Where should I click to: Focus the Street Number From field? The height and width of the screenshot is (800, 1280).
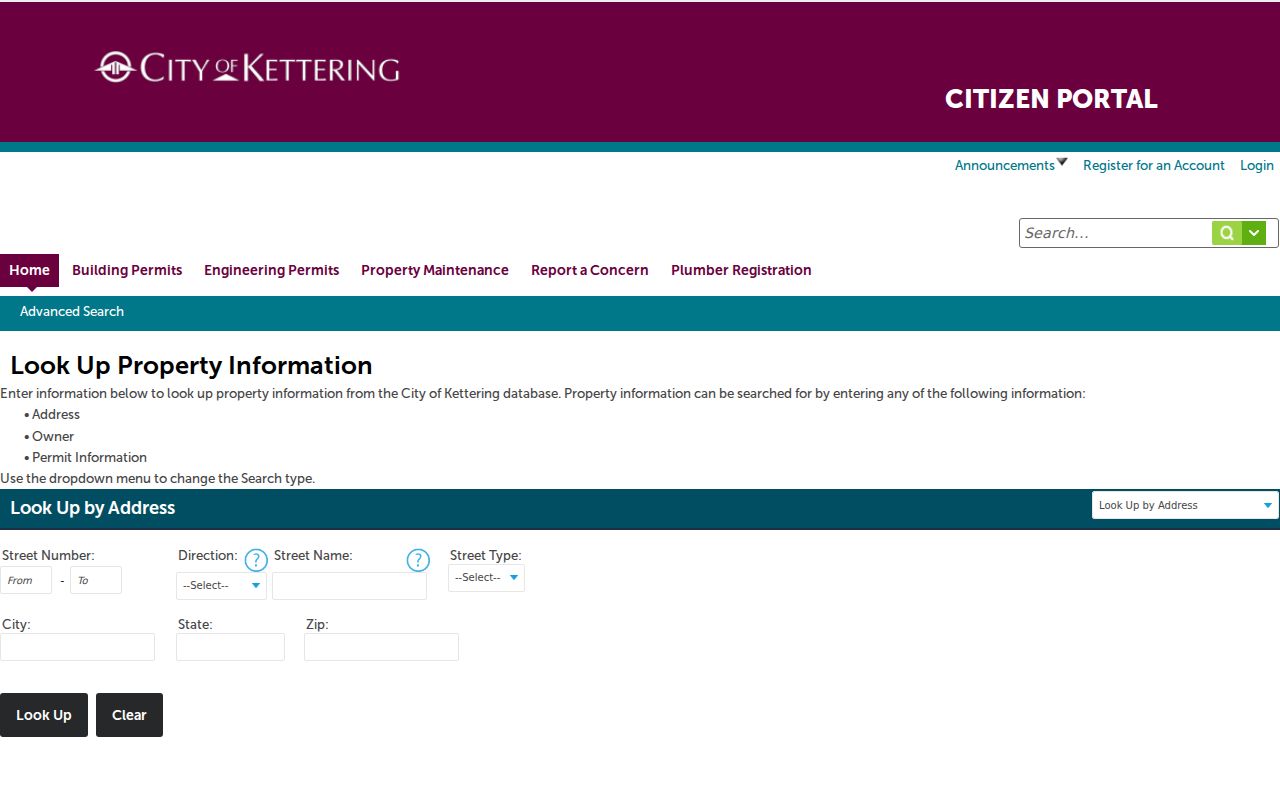point(26,580)
